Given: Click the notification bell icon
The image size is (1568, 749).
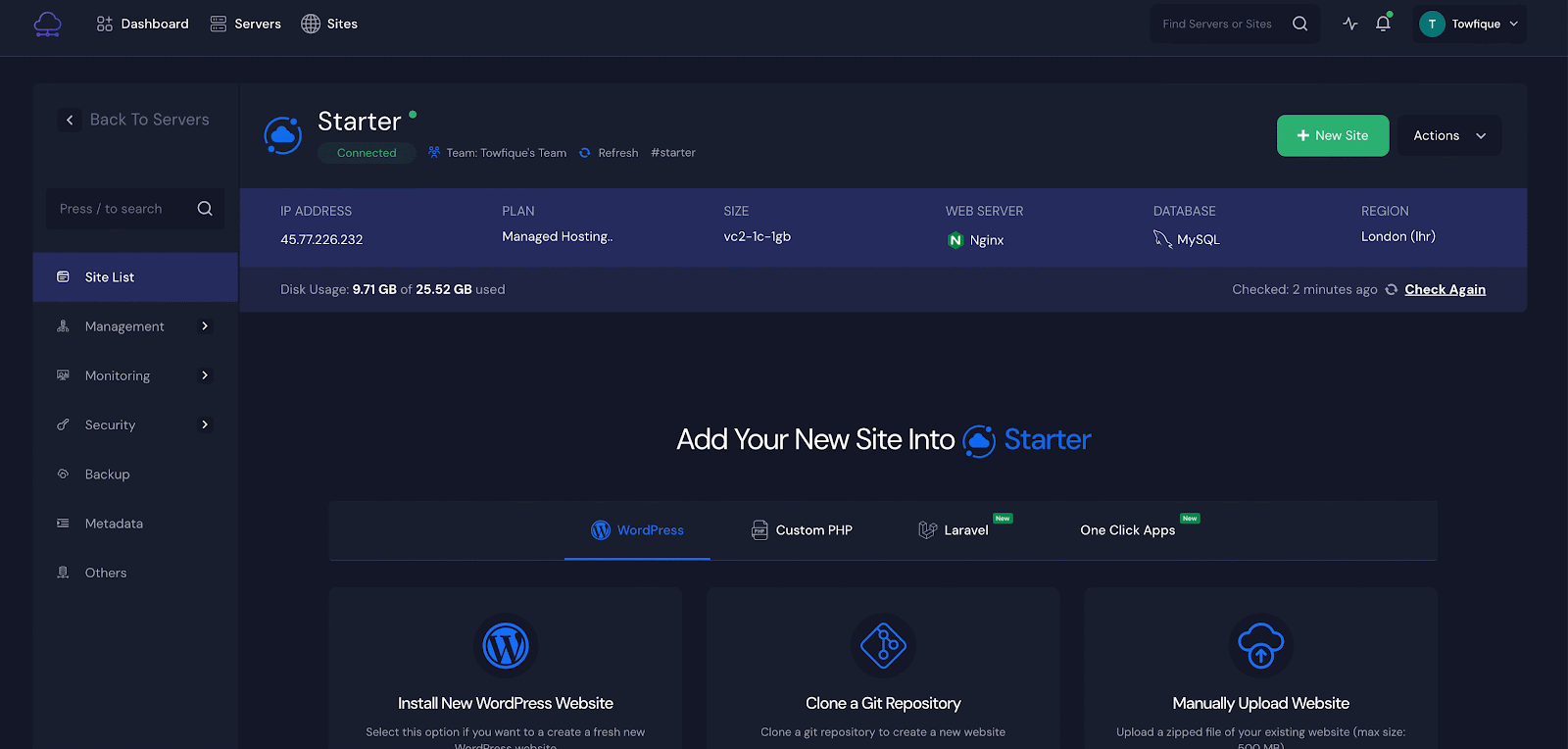Looking at the screenshot, I should pos(1383,24).
